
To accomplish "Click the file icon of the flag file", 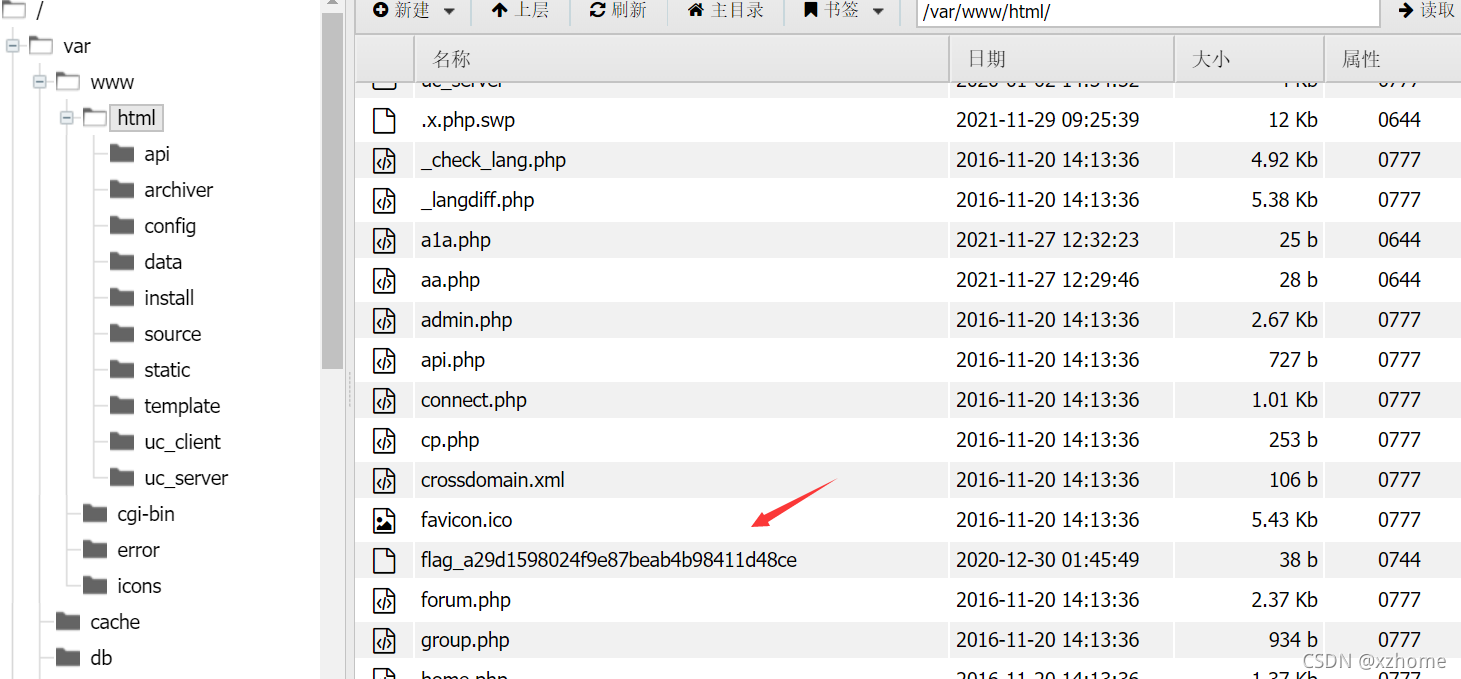I will (384, 560).
